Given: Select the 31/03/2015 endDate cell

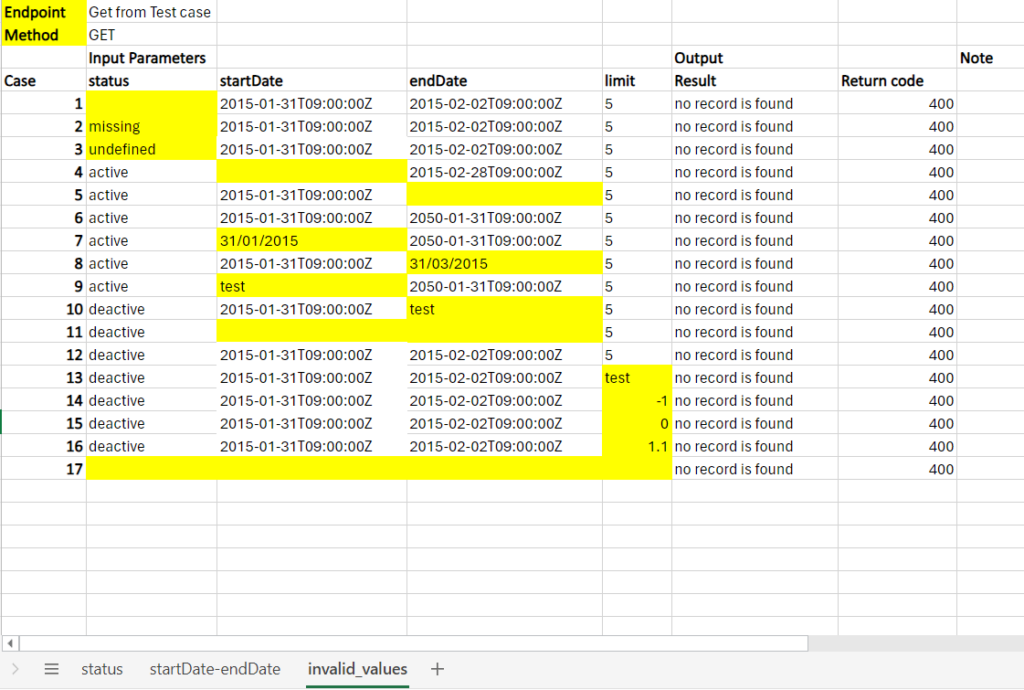Looking at the screenshot, I should point(504,264).
